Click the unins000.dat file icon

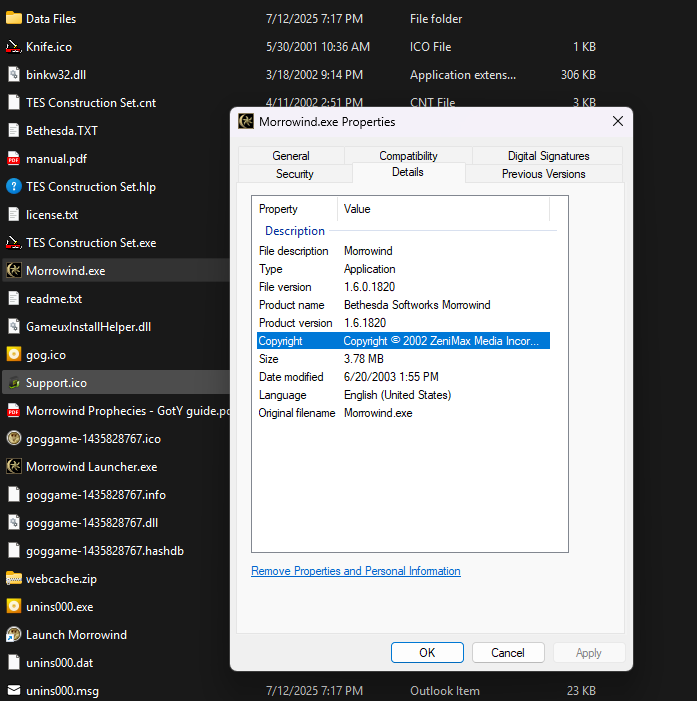(14, 663)
